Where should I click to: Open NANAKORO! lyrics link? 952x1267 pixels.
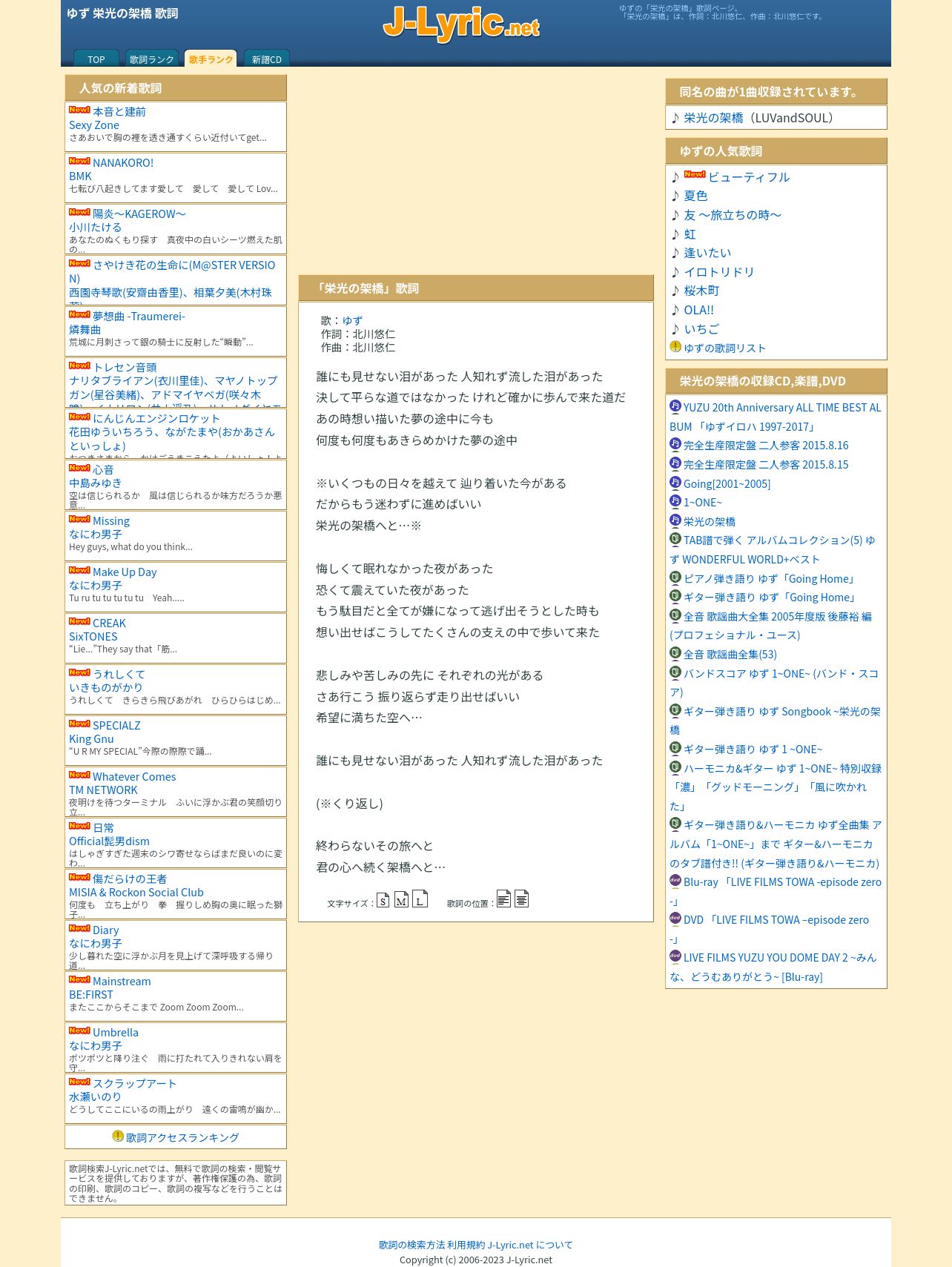pos(123,163)
